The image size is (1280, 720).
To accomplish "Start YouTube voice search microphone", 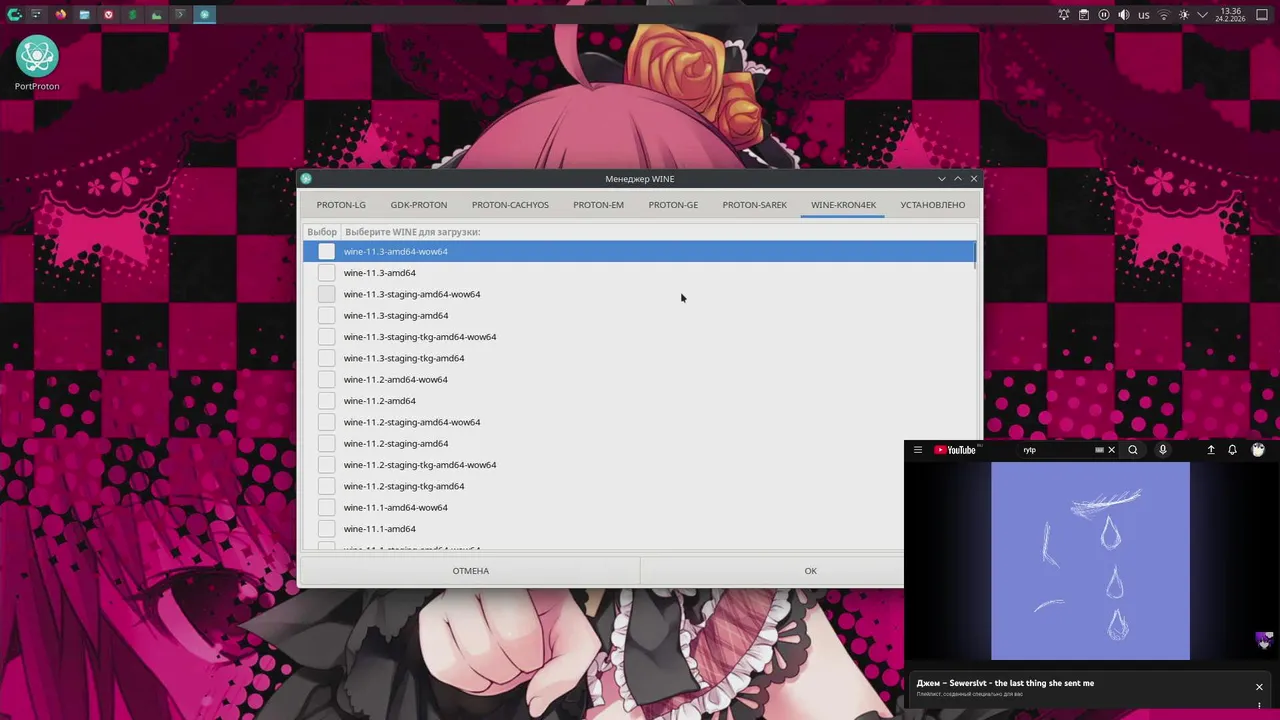I will [1162, 450].
